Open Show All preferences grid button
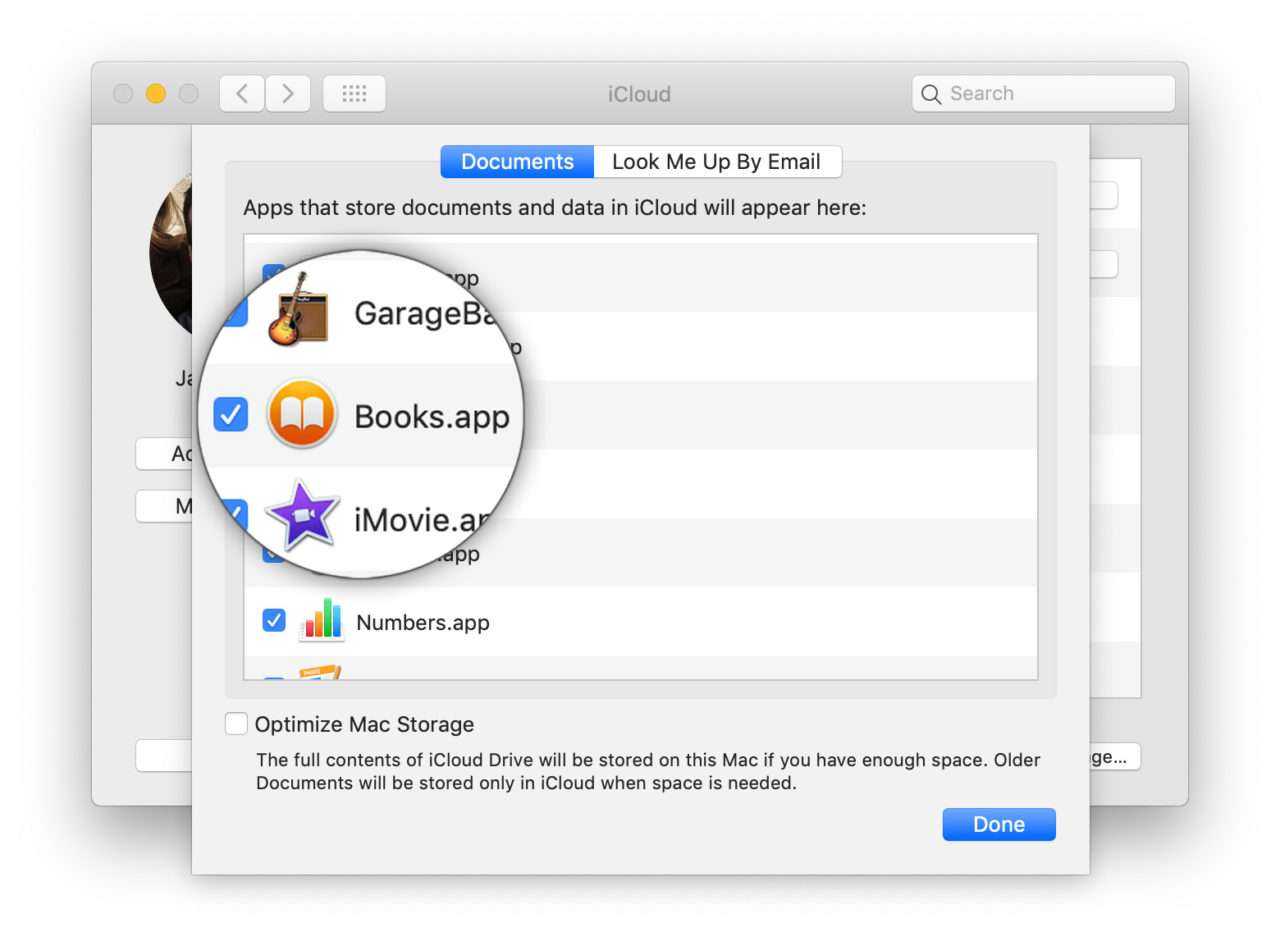Image resolution: width=1280 pixels, height=927 pixels. click(354, 94)
